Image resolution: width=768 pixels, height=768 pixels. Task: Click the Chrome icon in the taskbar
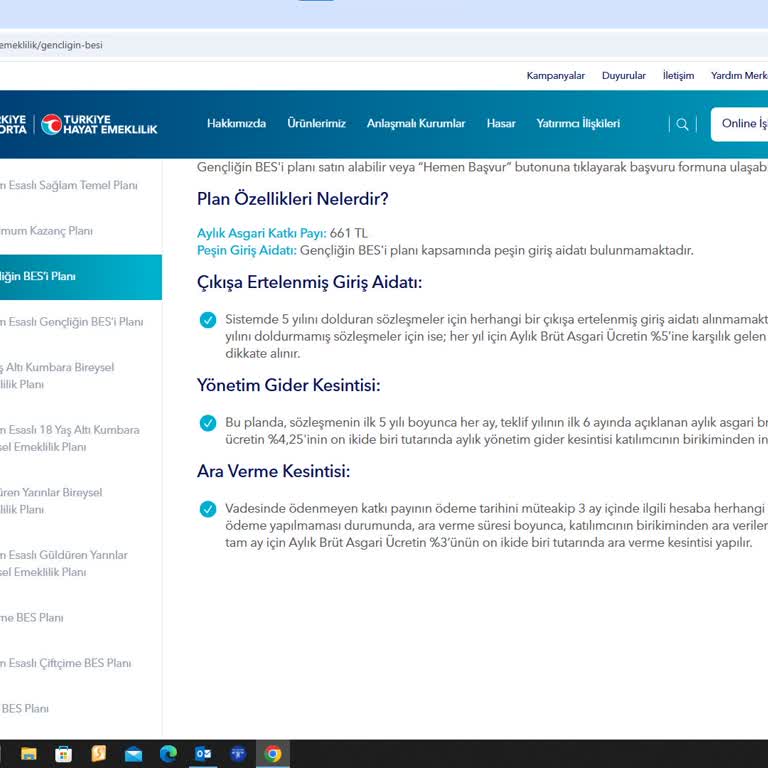(x=273, y=754)
